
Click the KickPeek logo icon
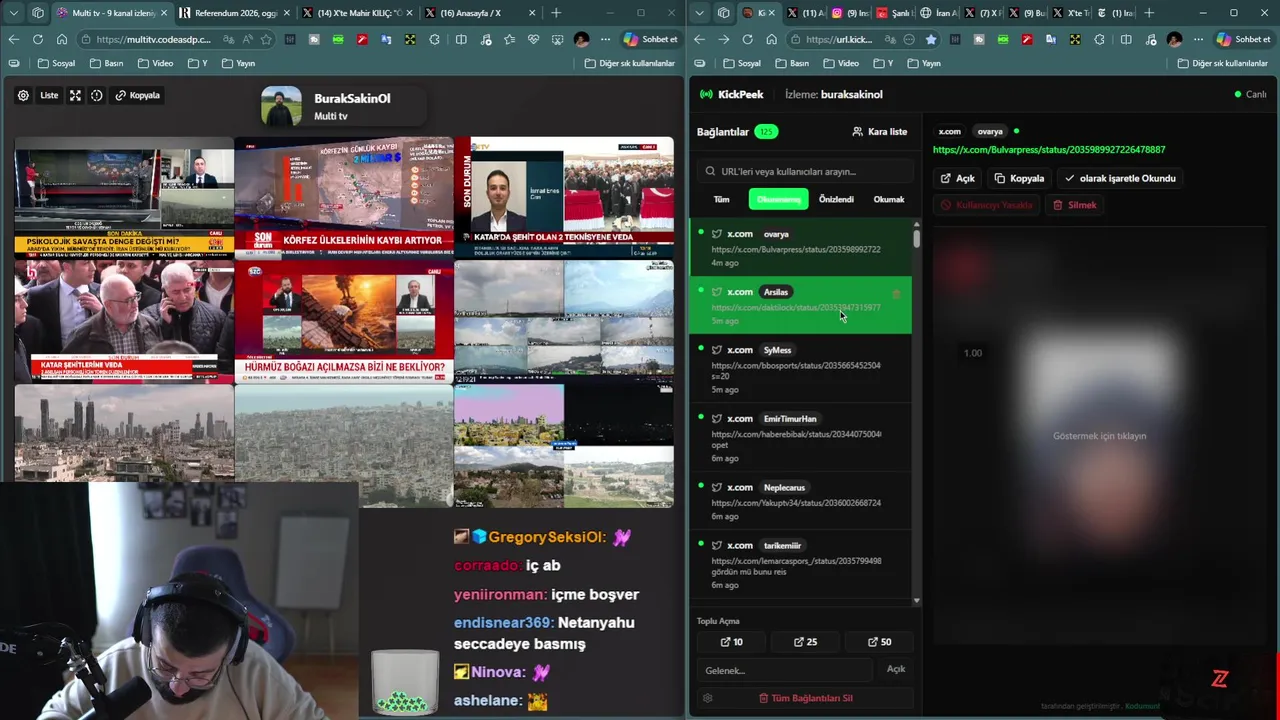[x=707, y=94]
